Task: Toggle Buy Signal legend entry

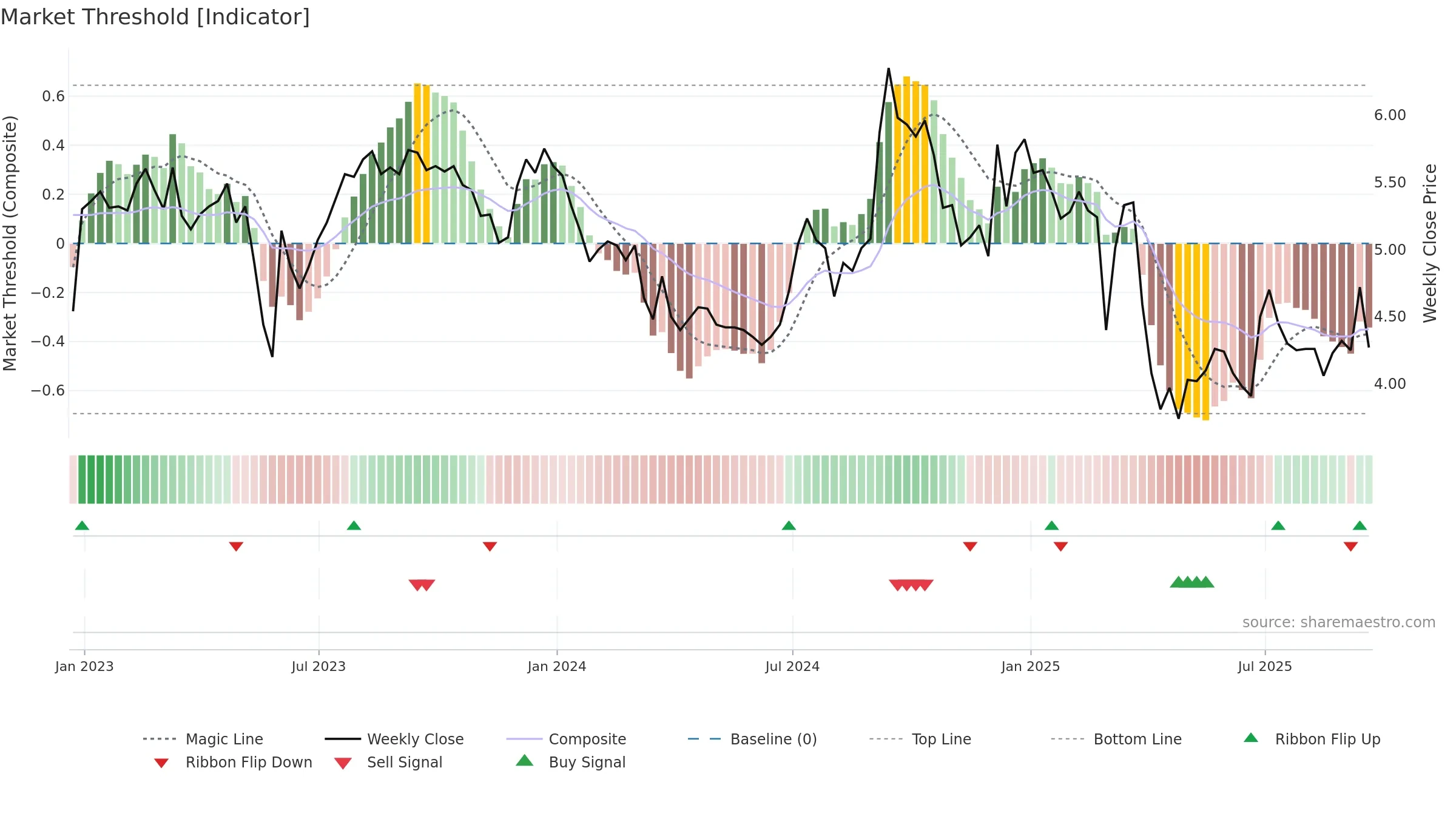Action: click(x=570, y=762)
